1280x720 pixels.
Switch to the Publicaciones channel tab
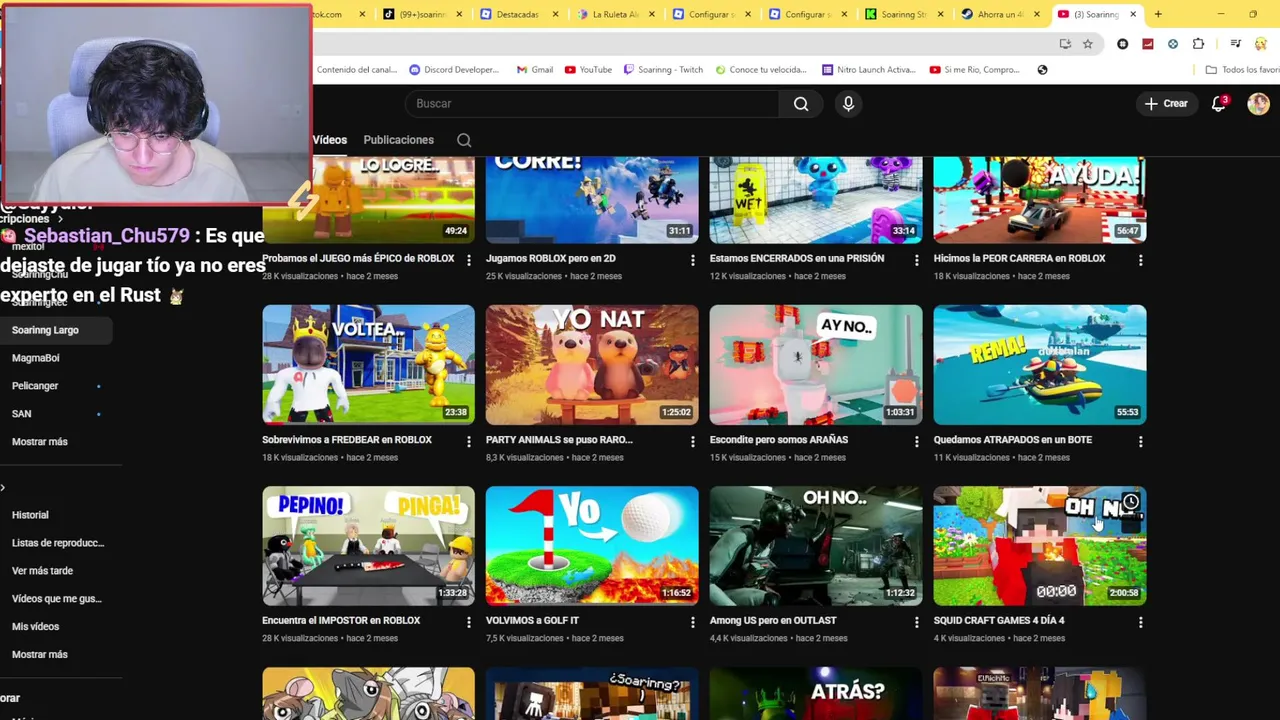(398, 140)
